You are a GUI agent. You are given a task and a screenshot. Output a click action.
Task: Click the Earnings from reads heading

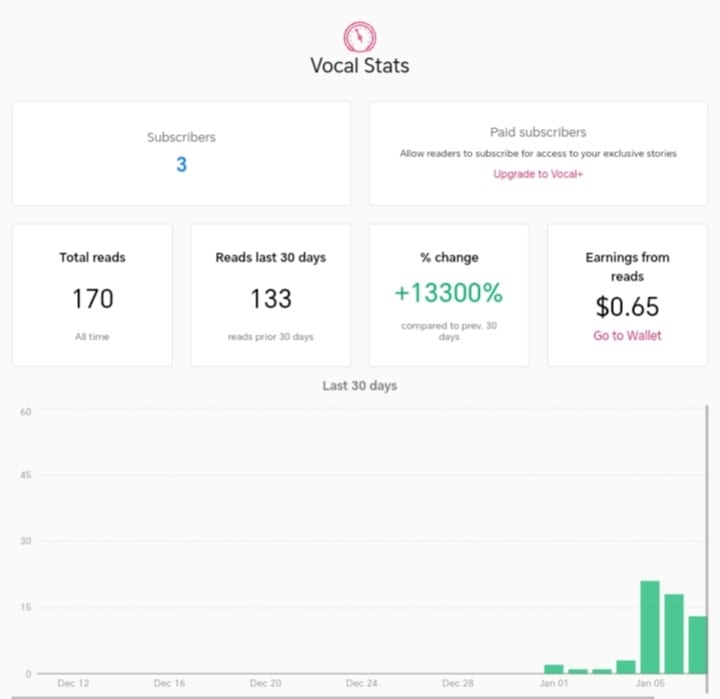(x=627, y=266)
